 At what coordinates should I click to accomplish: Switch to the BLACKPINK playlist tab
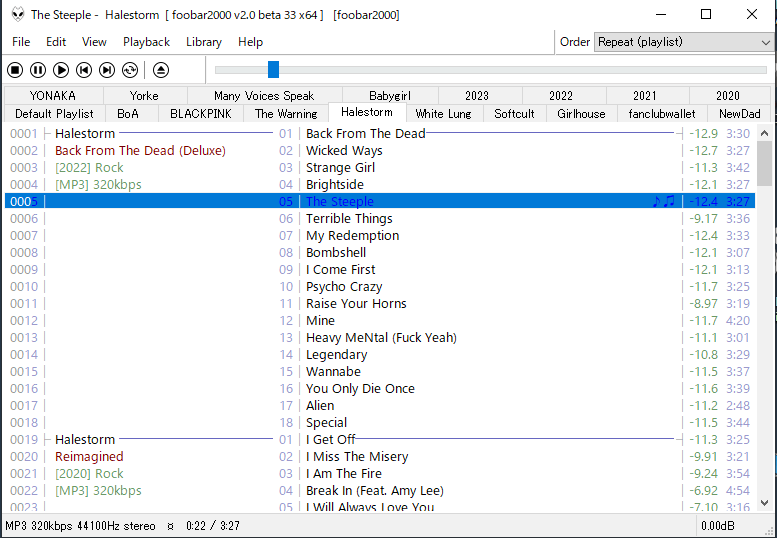click(x=201, y=114)
